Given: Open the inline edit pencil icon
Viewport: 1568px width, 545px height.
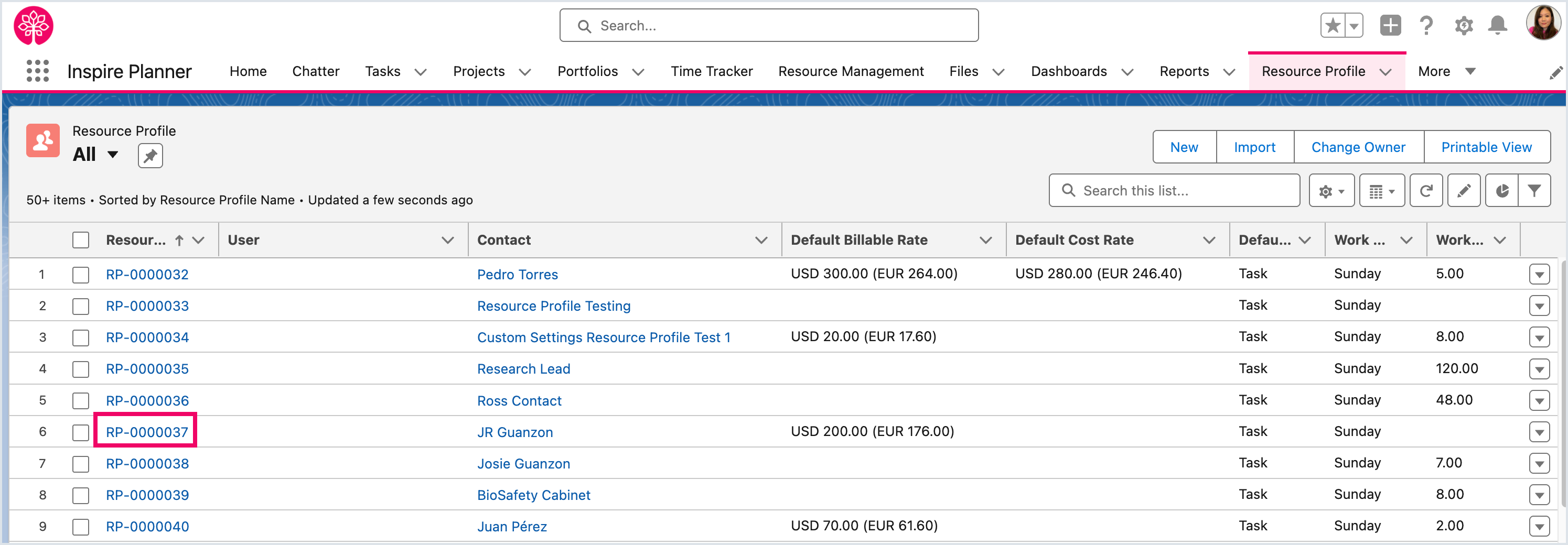Looking at the screenshot, I should tap(1464, 191).
